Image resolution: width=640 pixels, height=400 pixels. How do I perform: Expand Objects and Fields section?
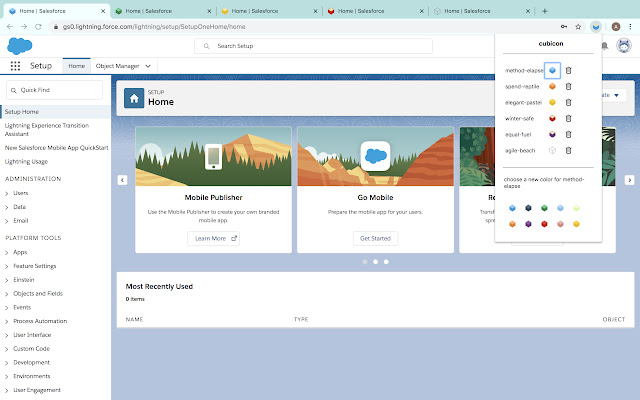click(x=7, y=294)
